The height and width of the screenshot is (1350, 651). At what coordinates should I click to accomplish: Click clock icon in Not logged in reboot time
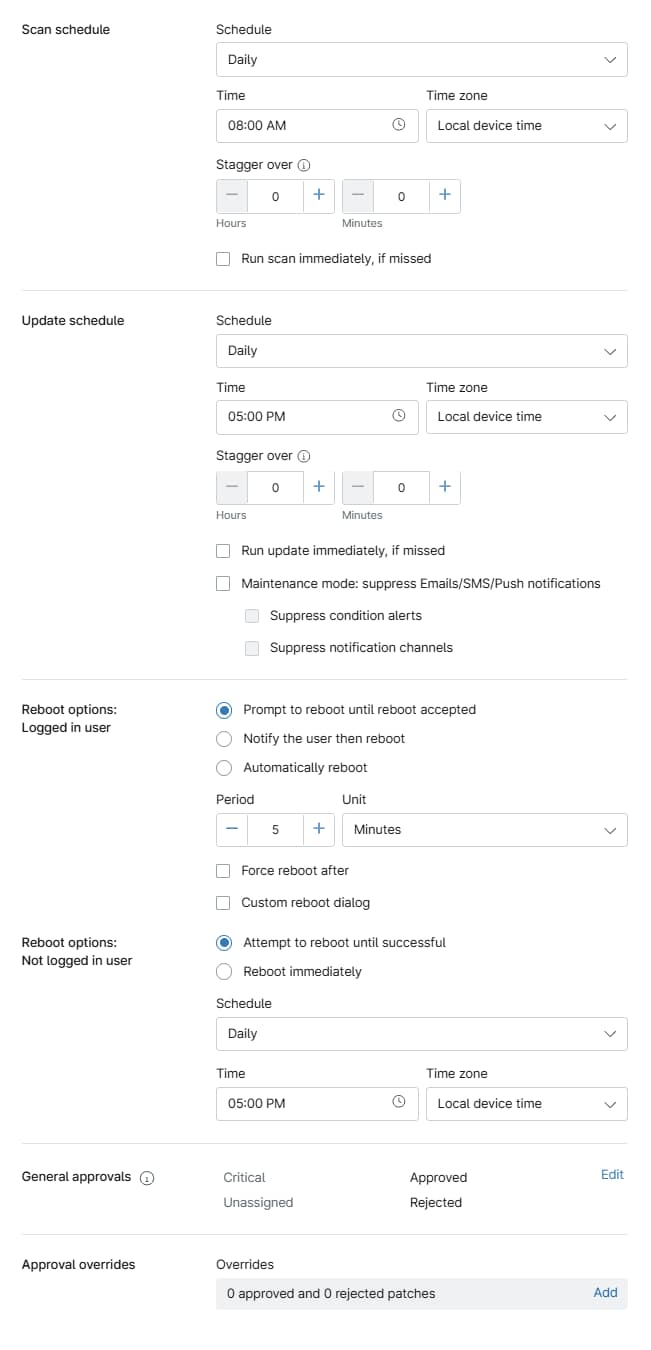pos(399,1103)
